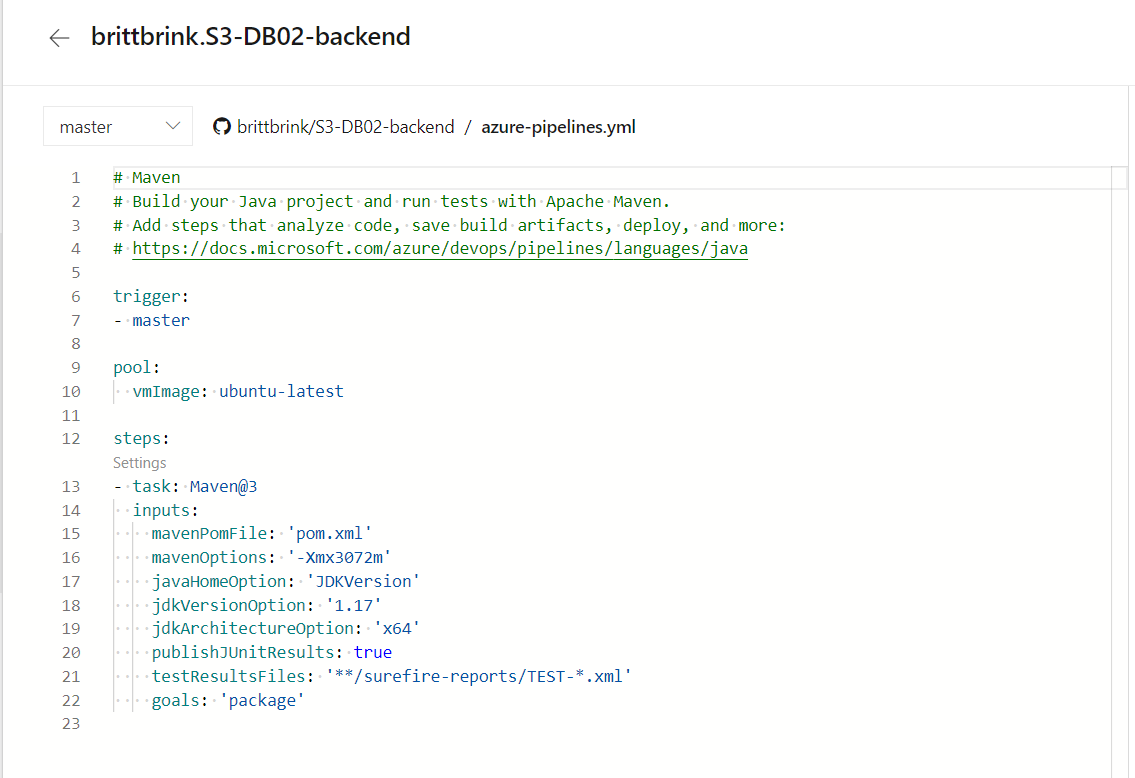Viewport: 1135px width, 778px height.
Task: Click the publishJUnitResults true value
Action: coord(373,652)
